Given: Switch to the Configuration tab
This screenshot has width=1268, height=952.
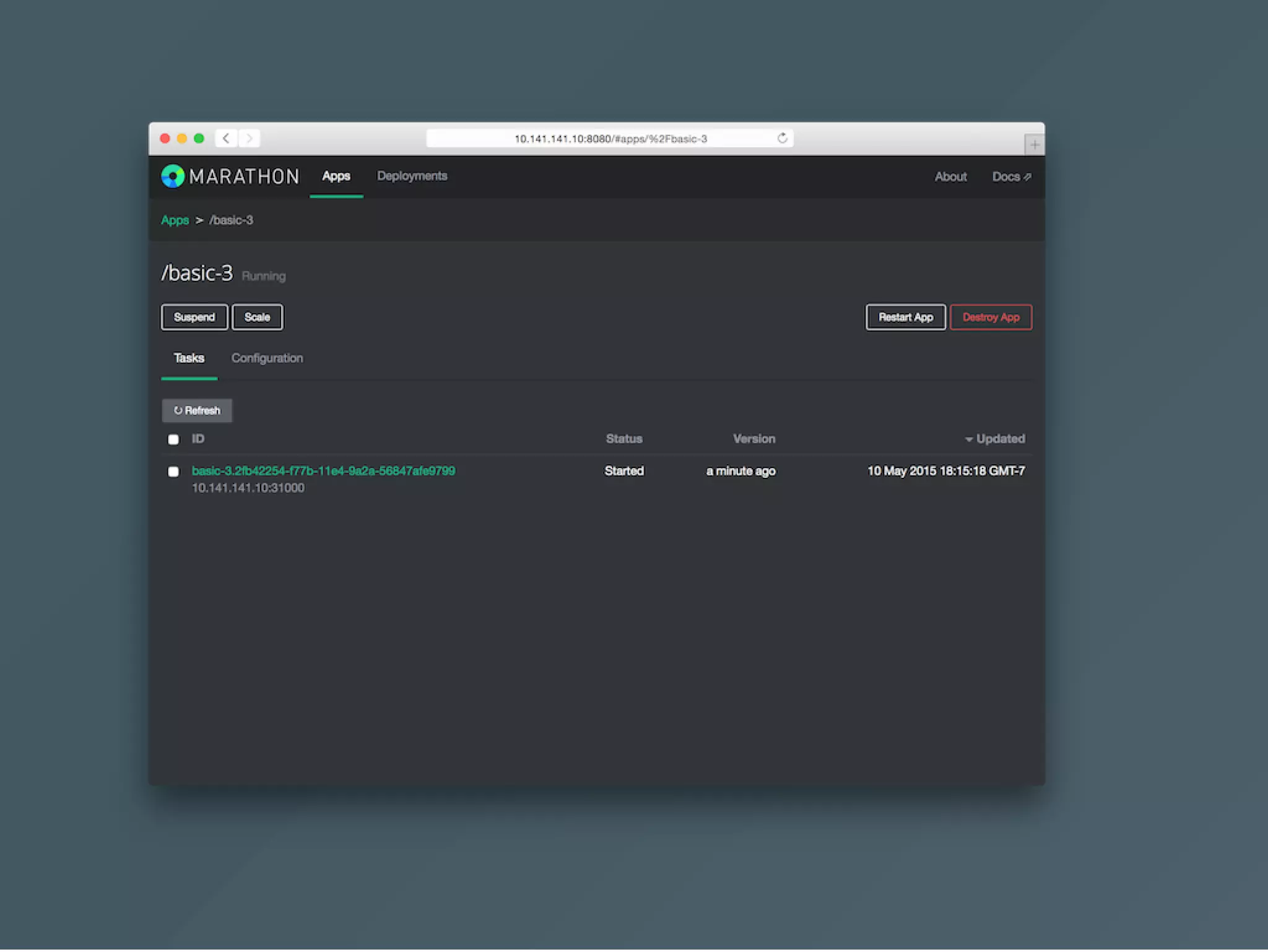Looking at the screenshot, I should 267,358.
